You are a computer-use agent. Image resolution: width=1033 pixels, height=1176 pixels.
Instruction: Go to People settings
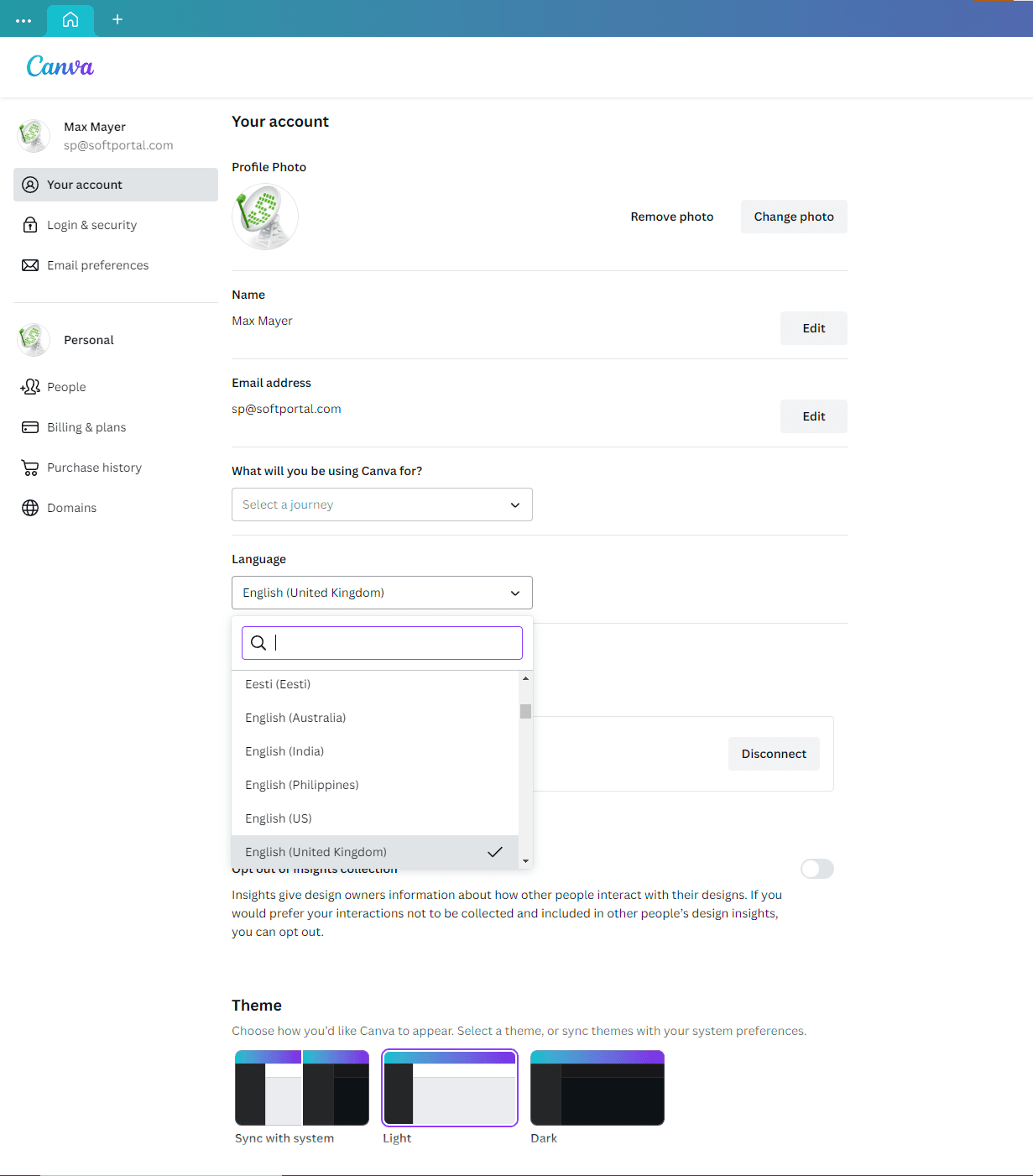coord(116,387)
